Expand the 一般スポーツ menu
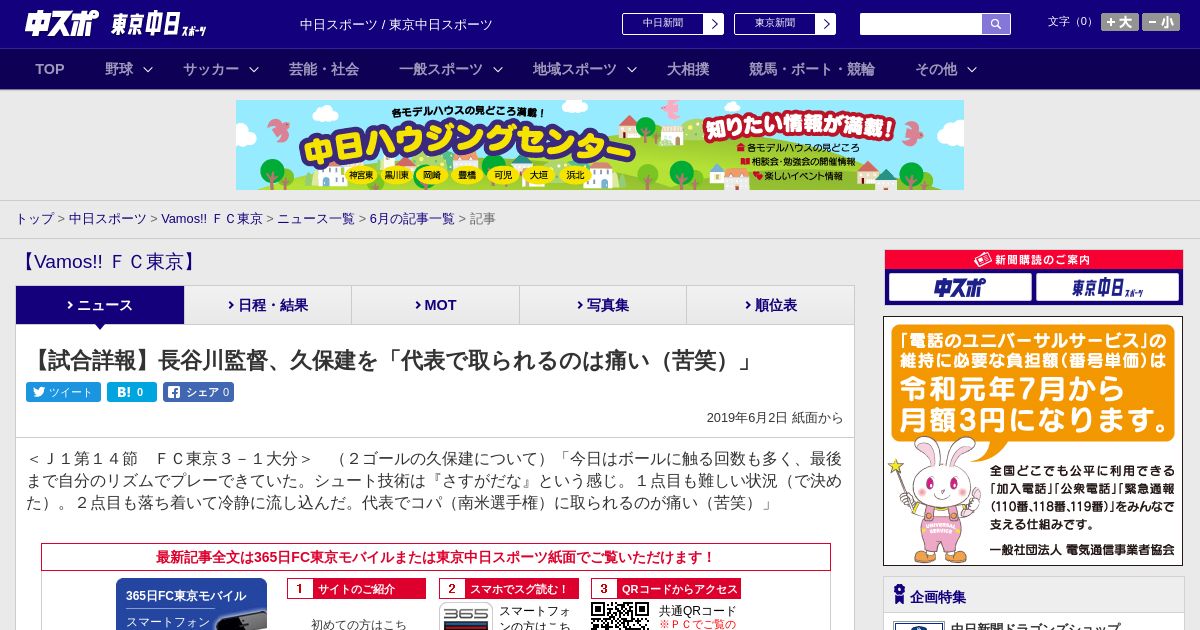The width and height of the screenshot is (1200, 630). click(x=451, y=69)
